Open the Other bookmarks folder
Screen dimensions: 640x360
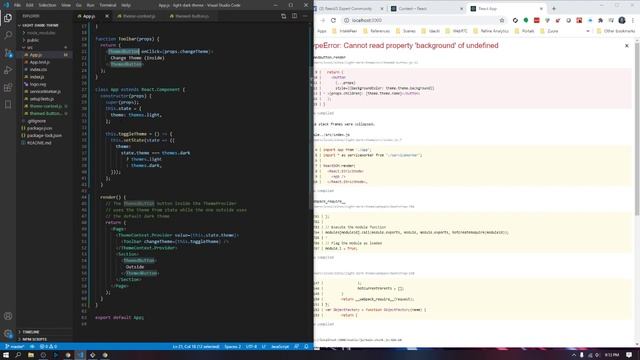tap(616, 31)
